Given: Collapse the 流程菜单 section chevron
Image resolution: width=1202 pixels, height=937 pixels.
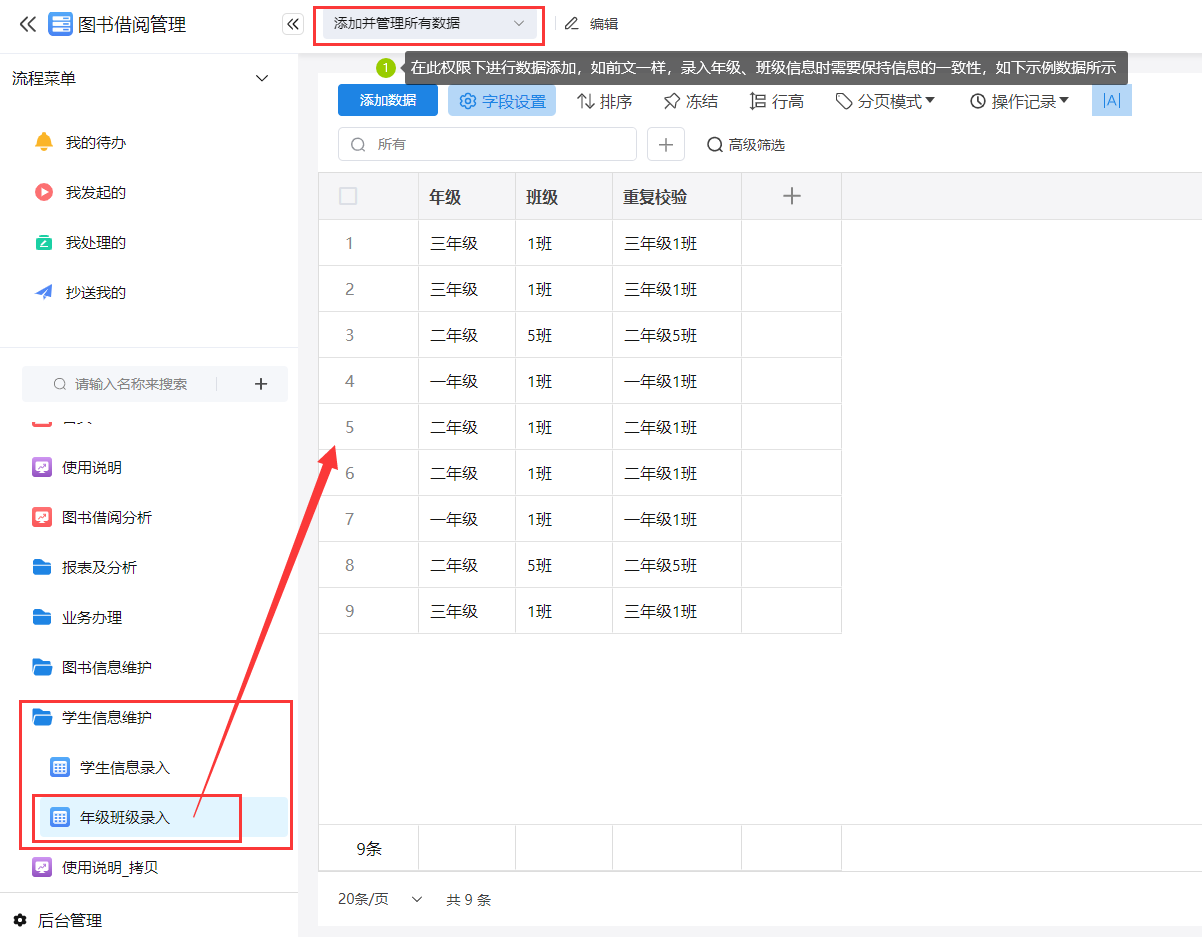Looking at the screenshot, I should [262, 78].
